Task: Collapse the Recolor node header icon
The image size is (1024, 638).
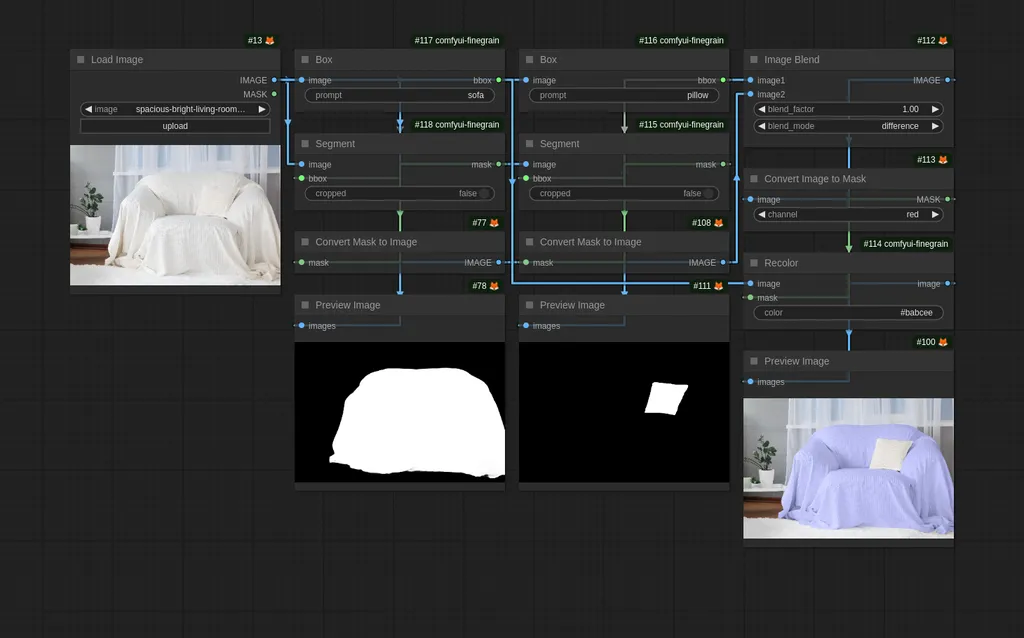Action: pyautogui.click(x=753, y=262)
